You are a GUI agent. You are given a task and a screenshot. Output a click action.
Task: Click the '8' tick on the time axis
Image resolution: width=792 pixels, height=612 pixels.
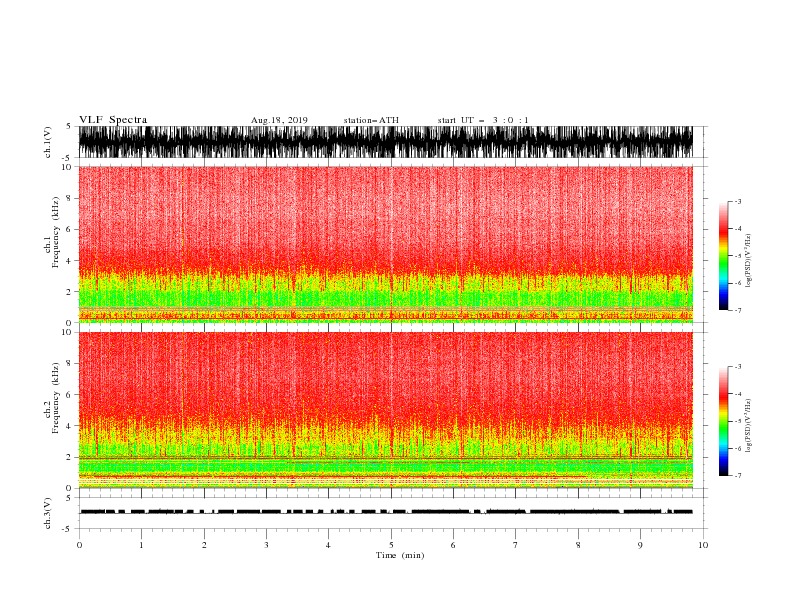click(x=578, y=545)
